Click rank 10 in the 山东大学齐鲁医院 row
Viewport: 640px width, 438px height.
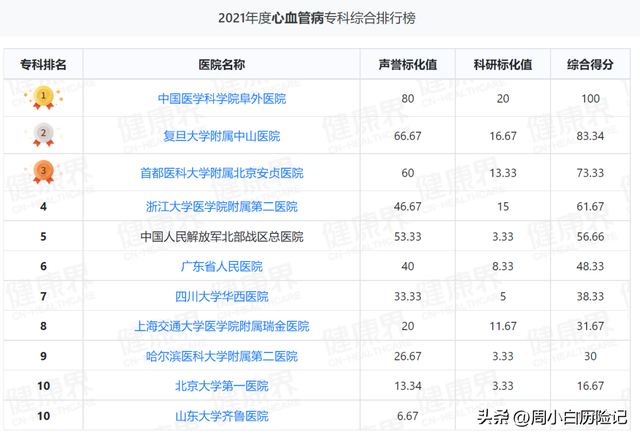pyautogui.click(x=43, y=416)
